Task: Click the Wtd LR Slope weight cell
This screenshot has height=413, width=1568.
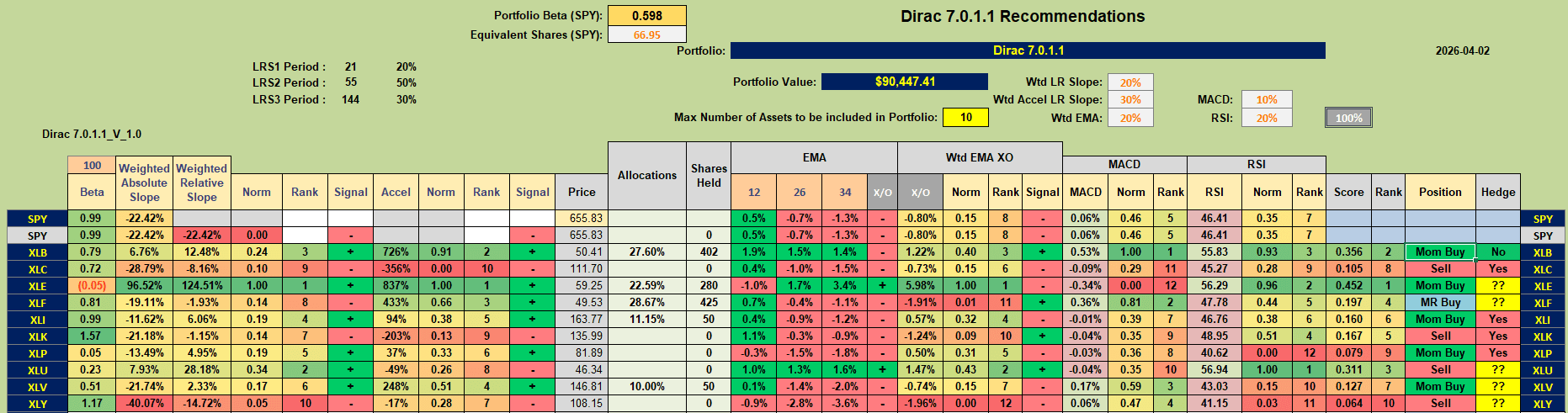Action: [1130, 82]
